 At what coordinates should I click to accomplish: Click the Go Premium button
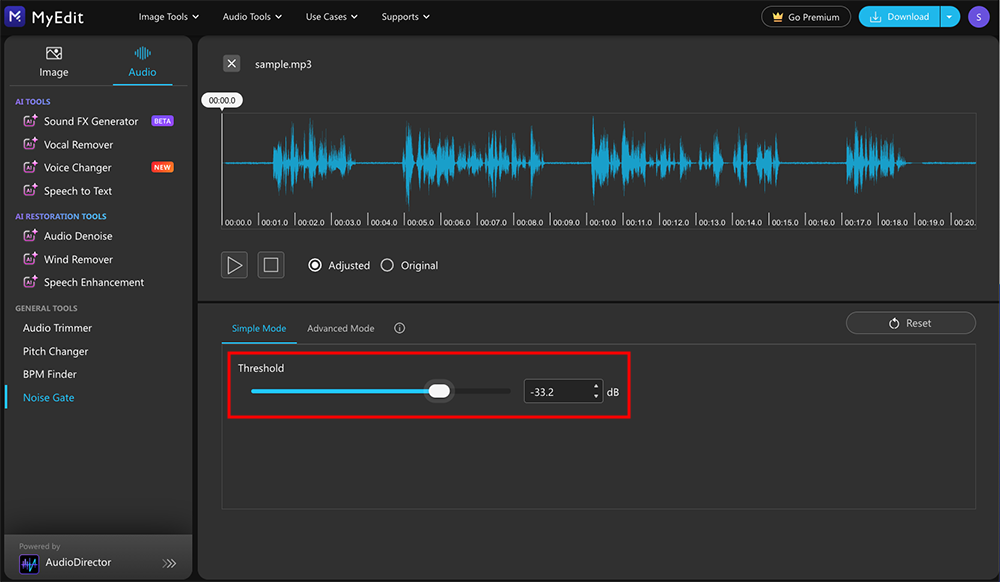point(806,16)
